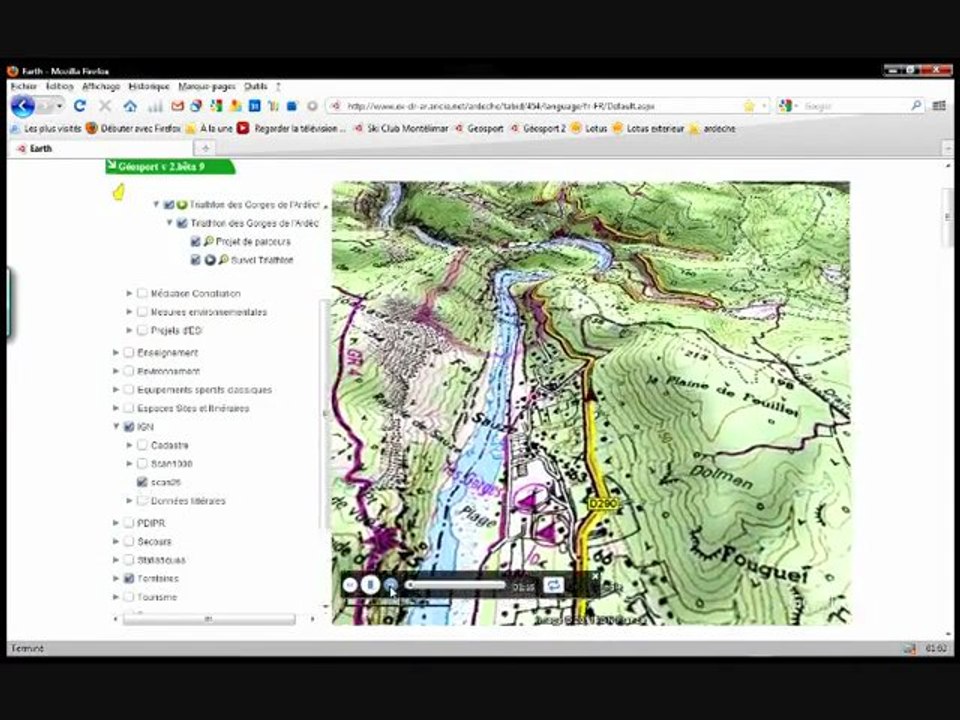Open the Outils menu
This screenshot has height=720, width=960.
(255, 86)
